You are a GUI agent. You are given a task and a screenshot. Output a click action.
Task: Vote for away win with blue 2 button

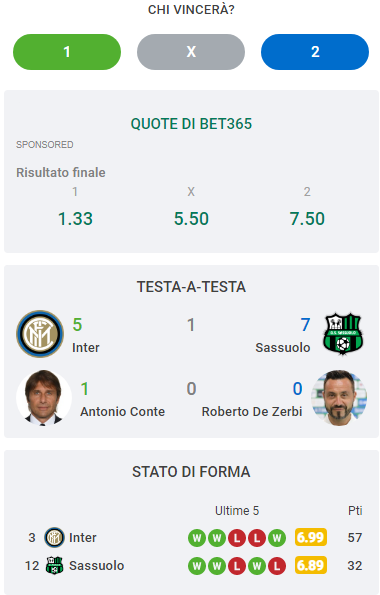click(315, 52)
